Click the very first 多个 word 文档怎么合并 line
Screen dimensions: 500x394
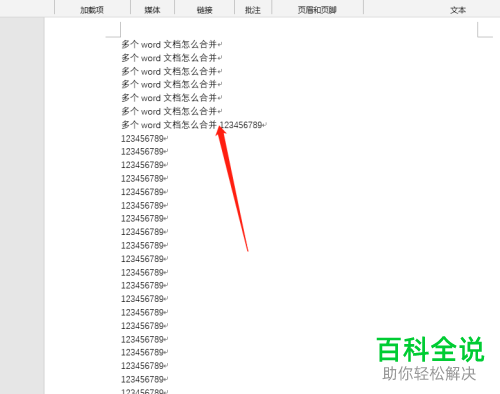click(x=171, y=44)
